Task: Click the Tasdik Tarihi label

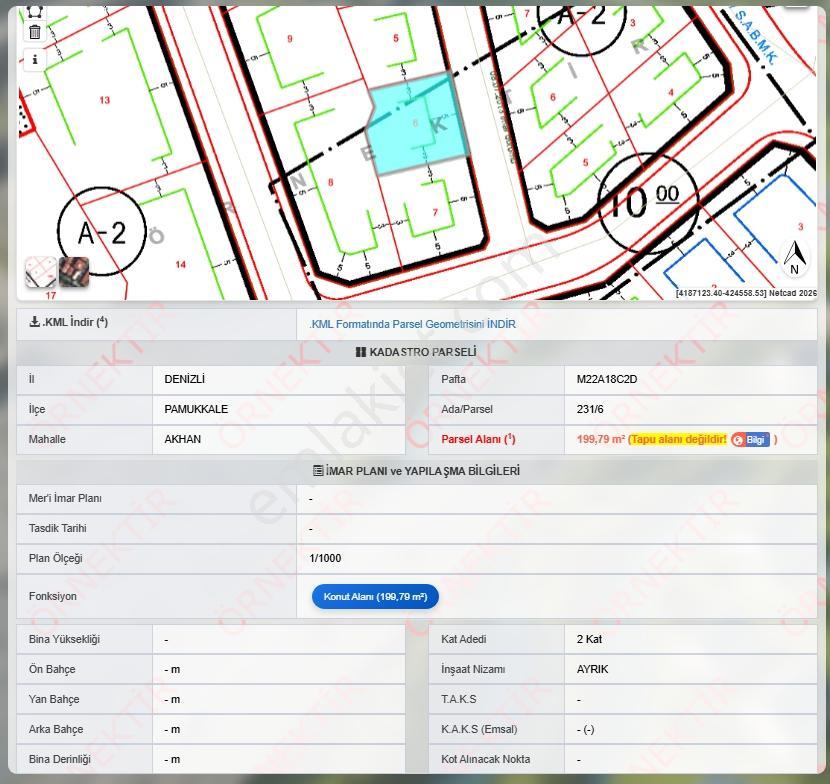Action: point(58,528)
